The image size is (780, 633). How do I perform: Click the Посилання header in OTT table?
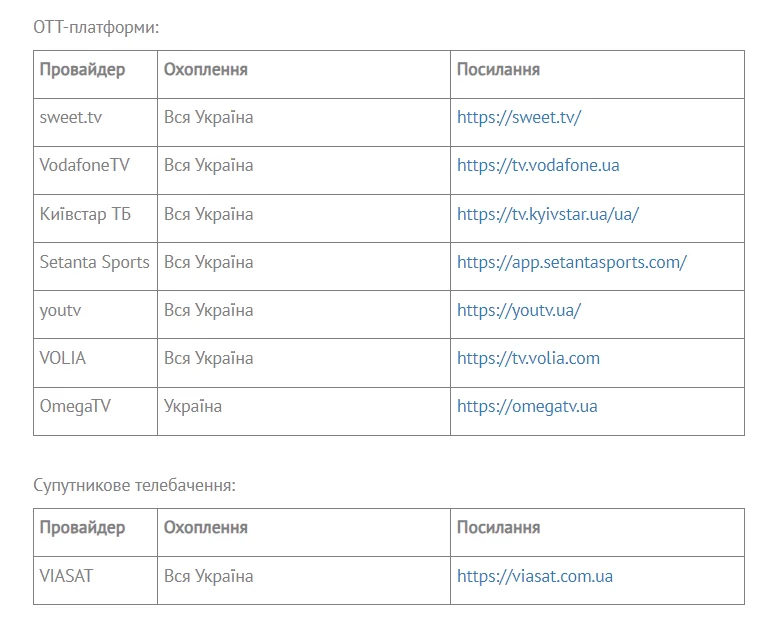point(498,69)
